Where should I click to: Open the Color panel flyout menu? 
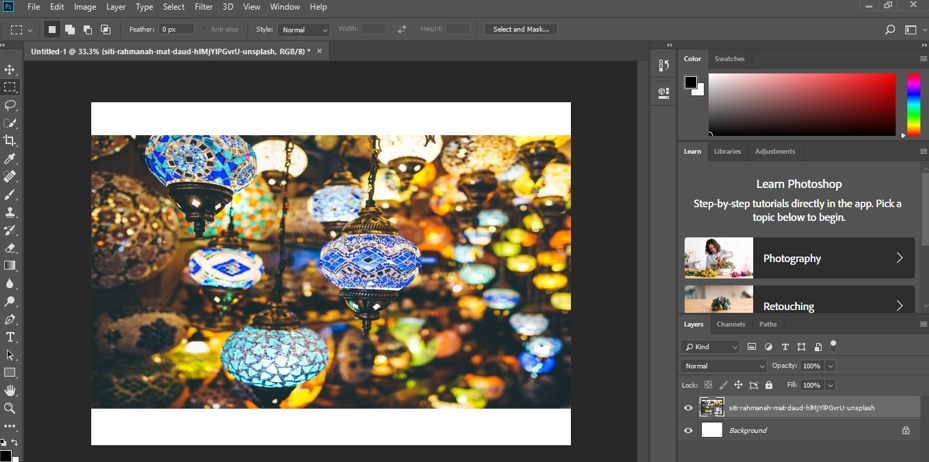(x=923, y=59)
